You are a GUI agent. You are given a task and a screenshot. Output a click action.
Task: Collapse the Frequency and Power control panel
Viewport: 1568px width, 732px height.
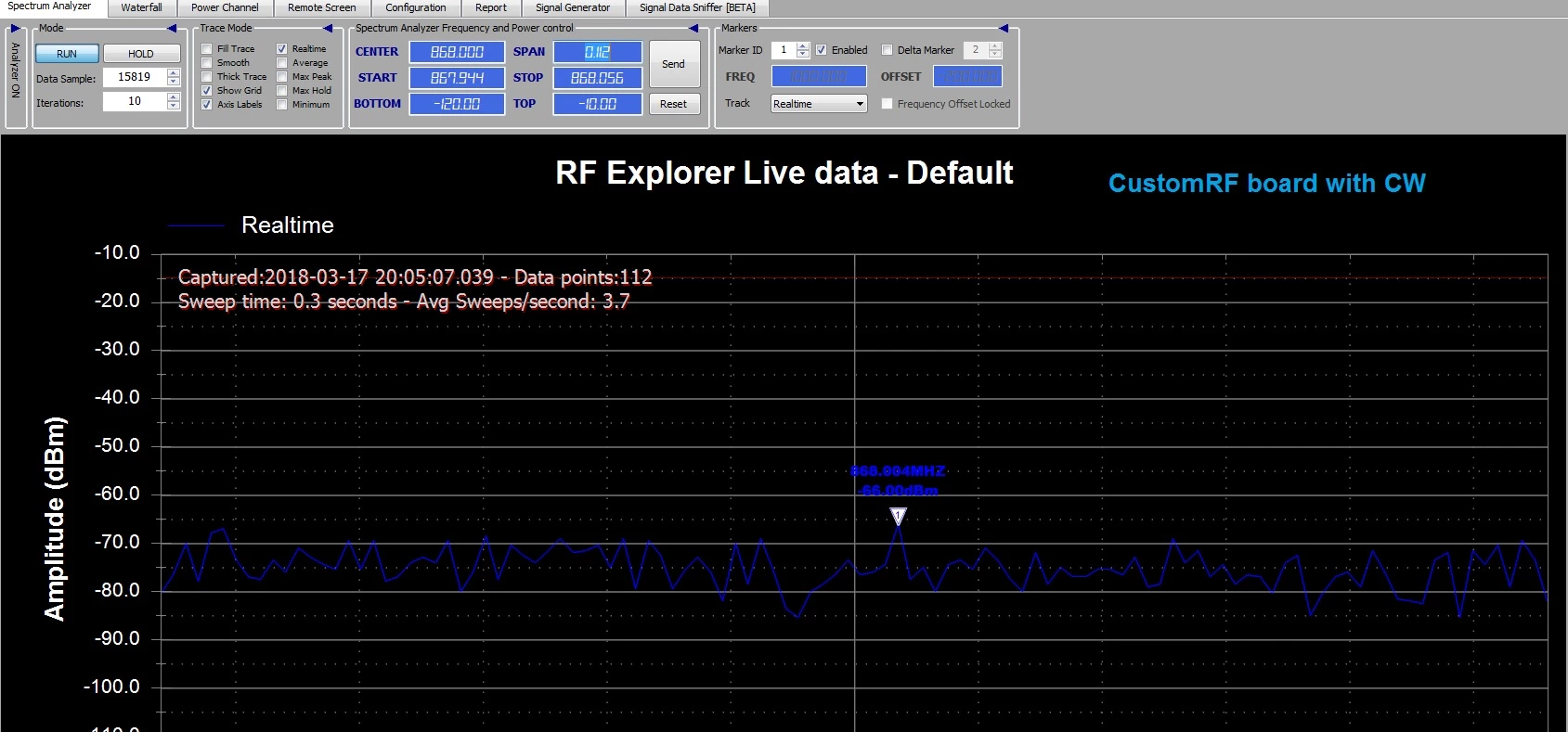pos(693,29)
